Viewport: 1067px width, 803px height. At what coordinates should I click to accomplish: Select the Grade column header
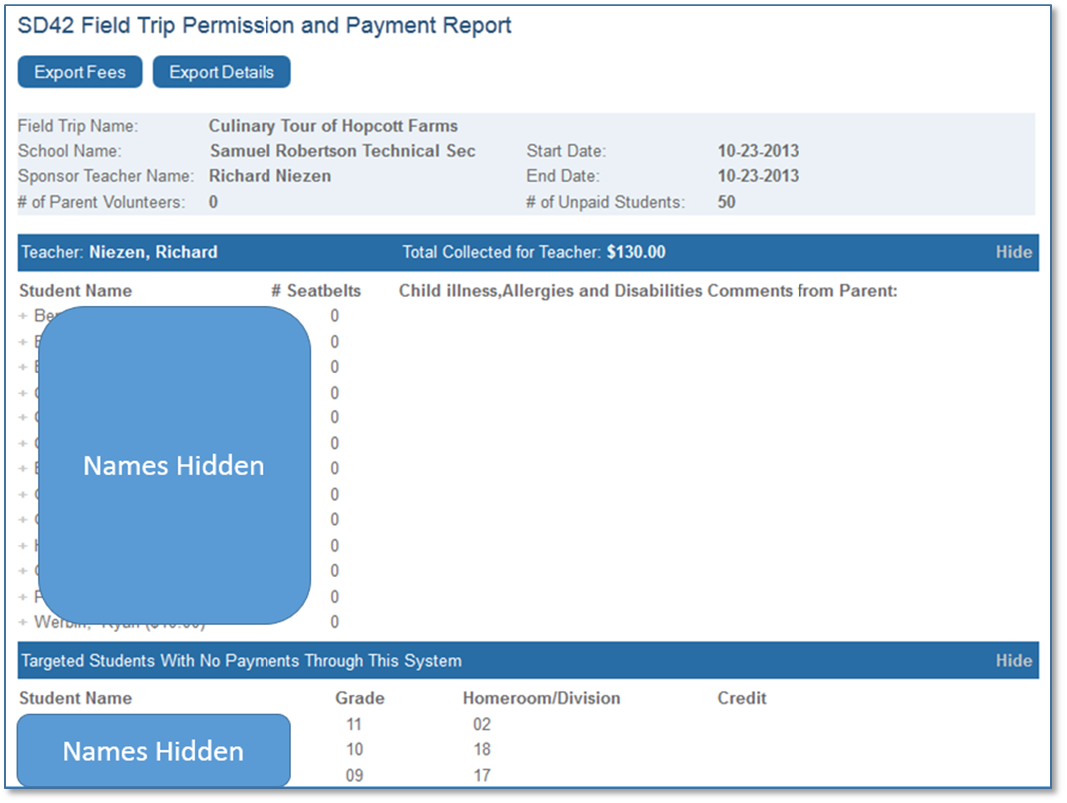click(x=359, y=698)
